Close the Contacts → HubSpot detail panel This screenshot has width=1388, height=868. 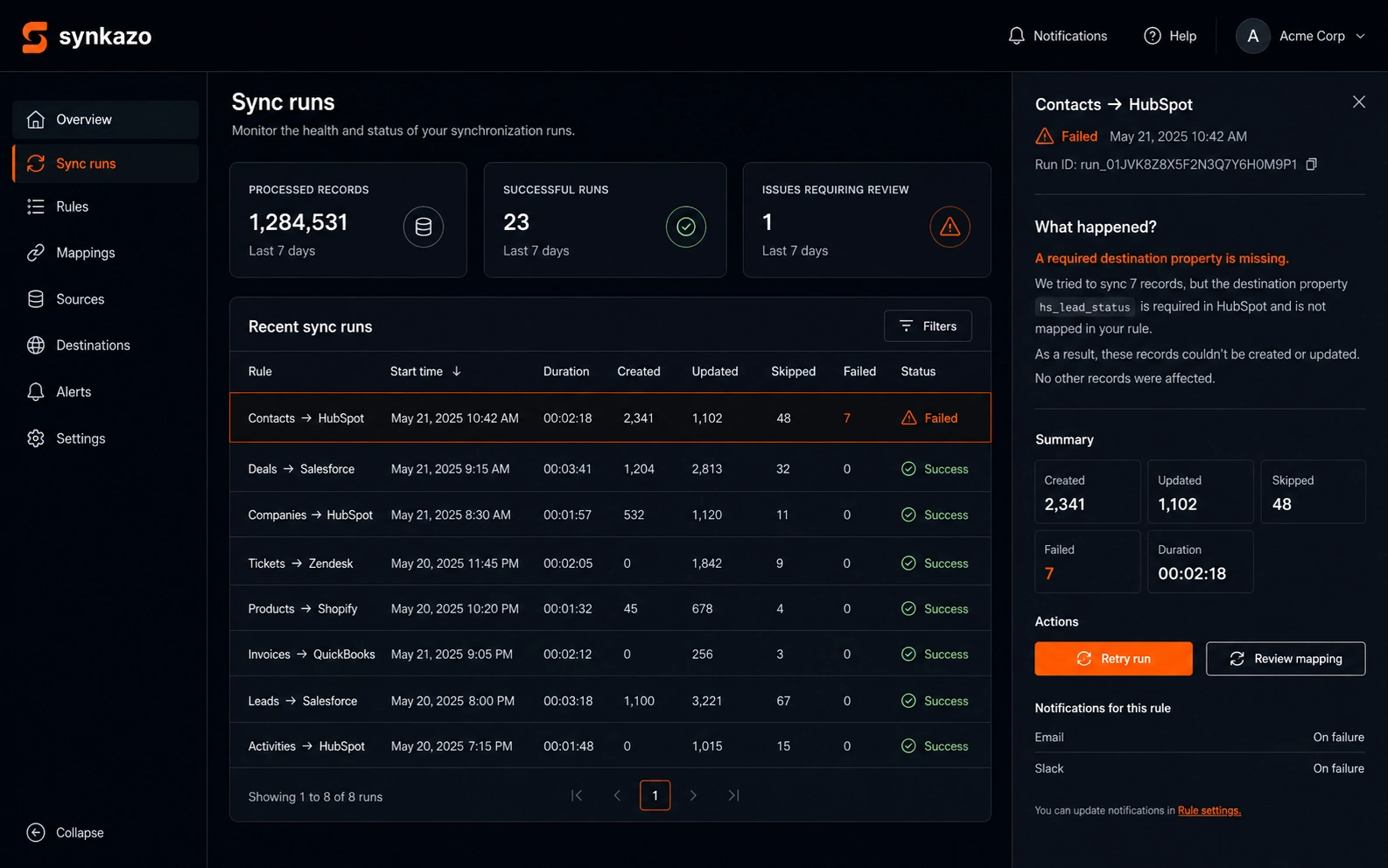[1358, 102]
